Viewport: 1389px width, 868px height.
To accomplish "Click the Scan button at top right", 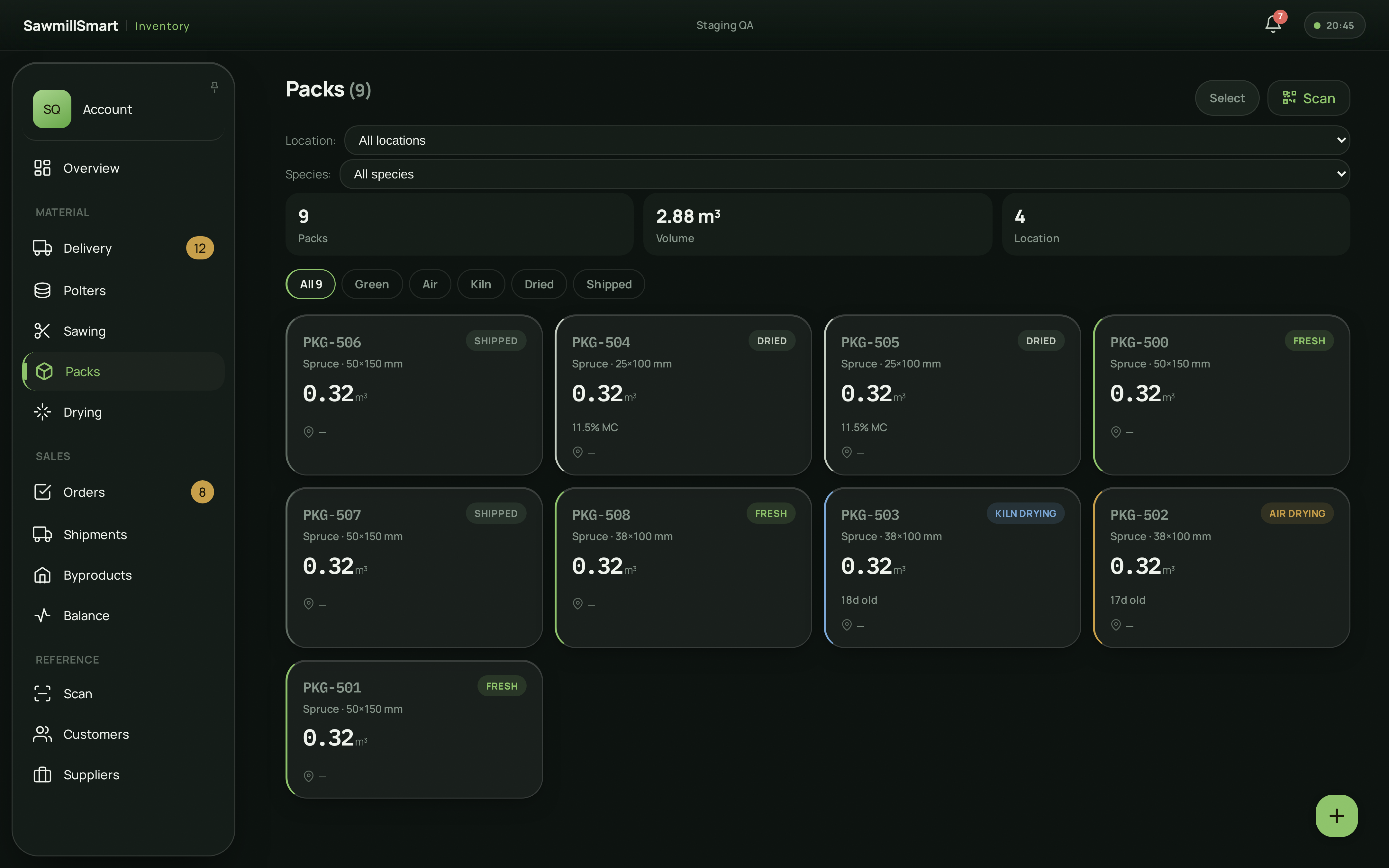I will click(1309, 98).
